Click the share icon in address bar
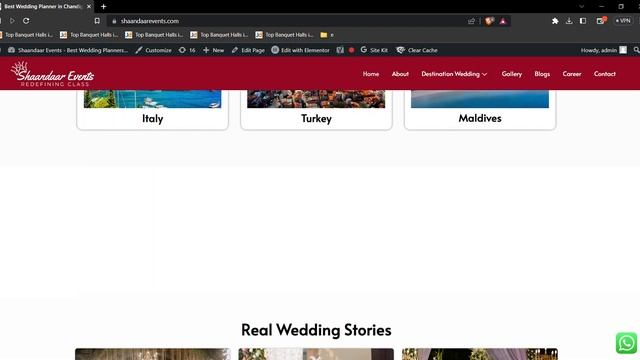This screenshot has width=640, height=360. click(x=471, y=21)
